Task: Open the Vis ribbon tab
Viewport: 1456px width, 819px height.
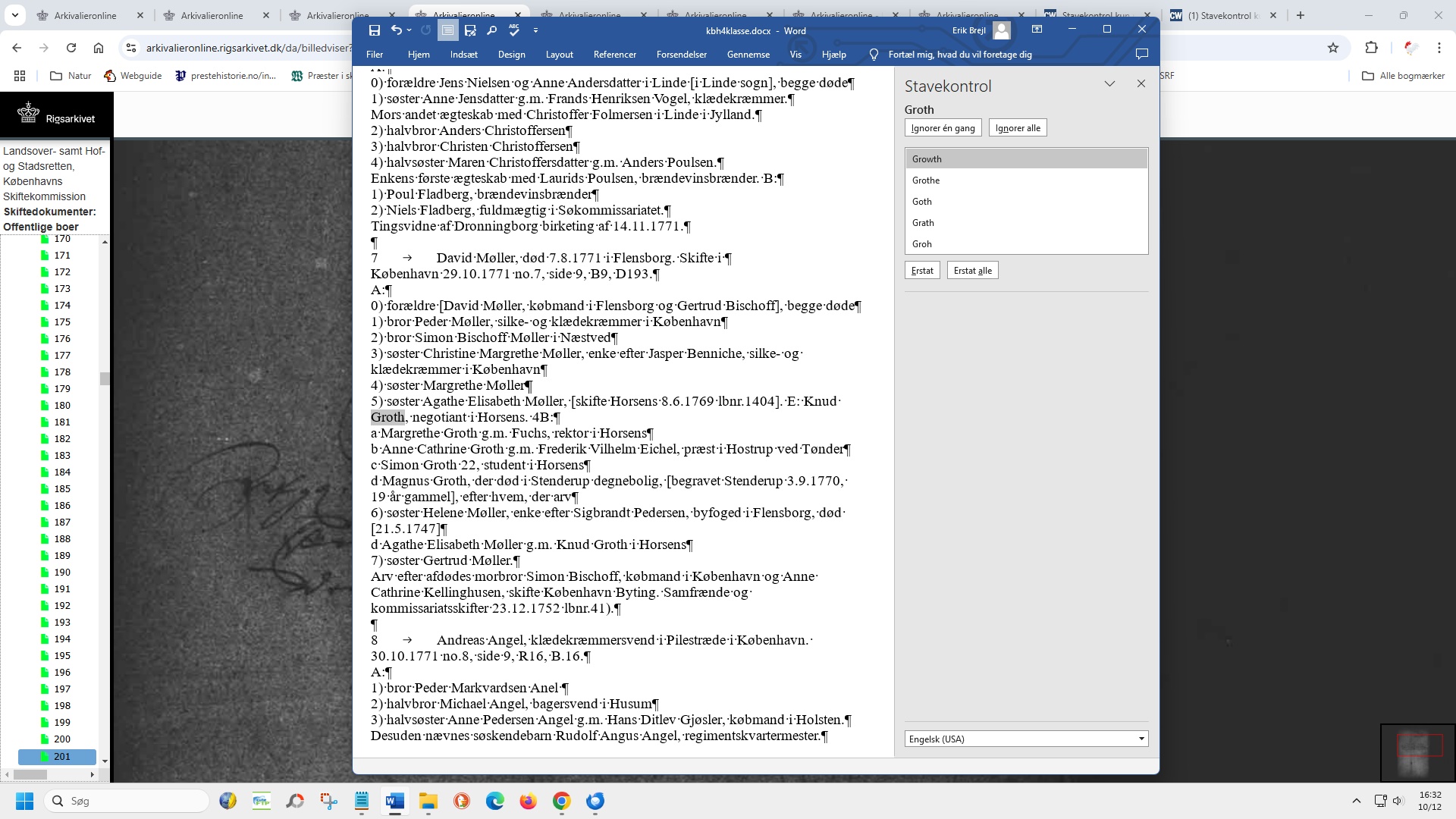Action: (x=795, y=55)
